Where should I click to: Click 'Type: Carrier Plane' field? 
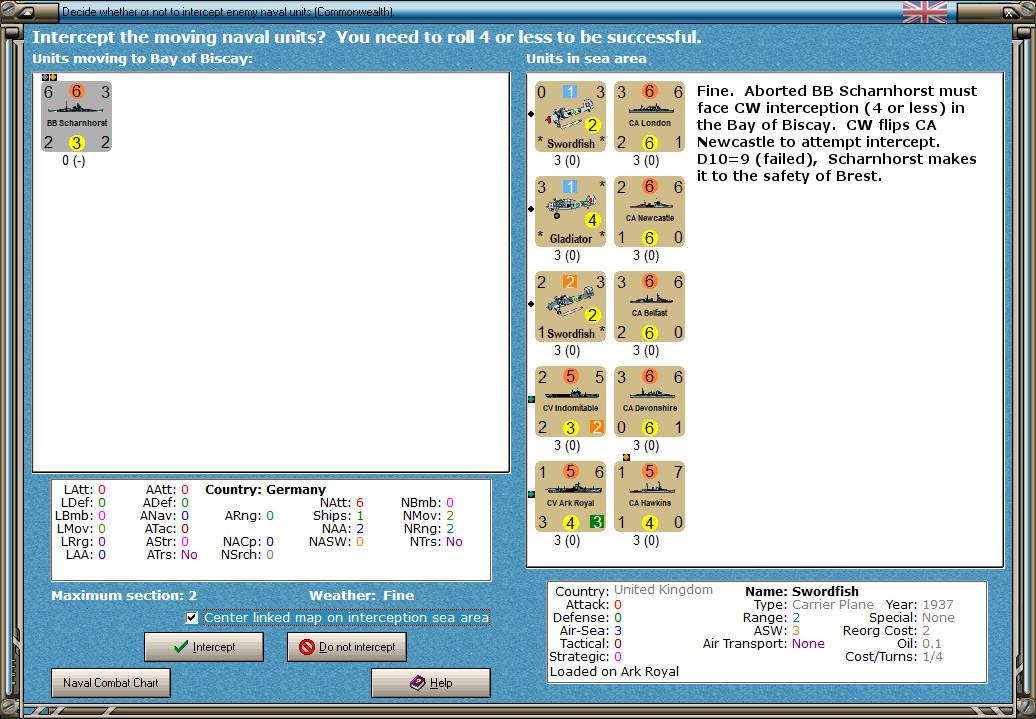click(813, 605)
